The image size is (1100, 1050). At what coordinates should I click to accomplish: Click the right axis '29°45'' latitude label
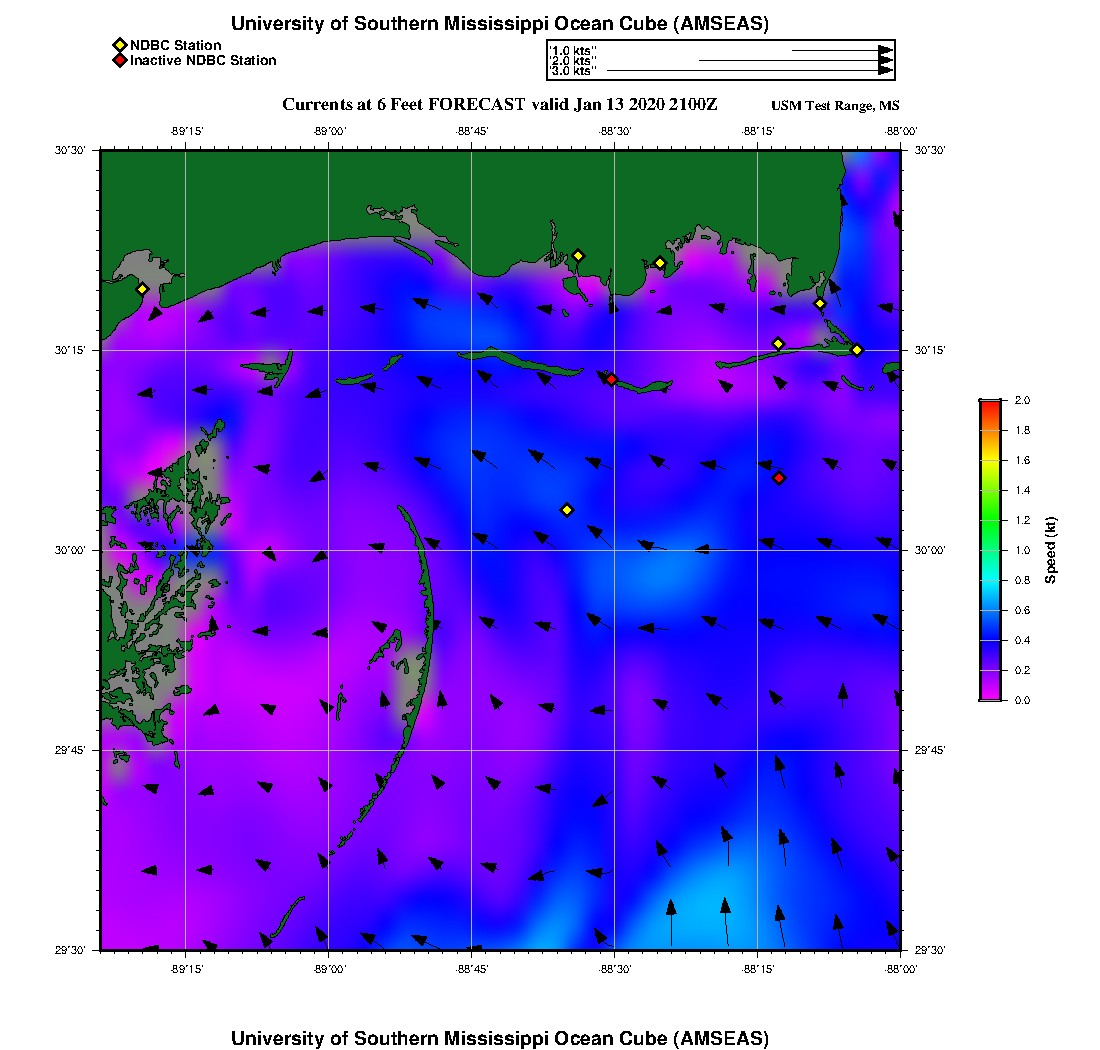click(x=930, y=751)
